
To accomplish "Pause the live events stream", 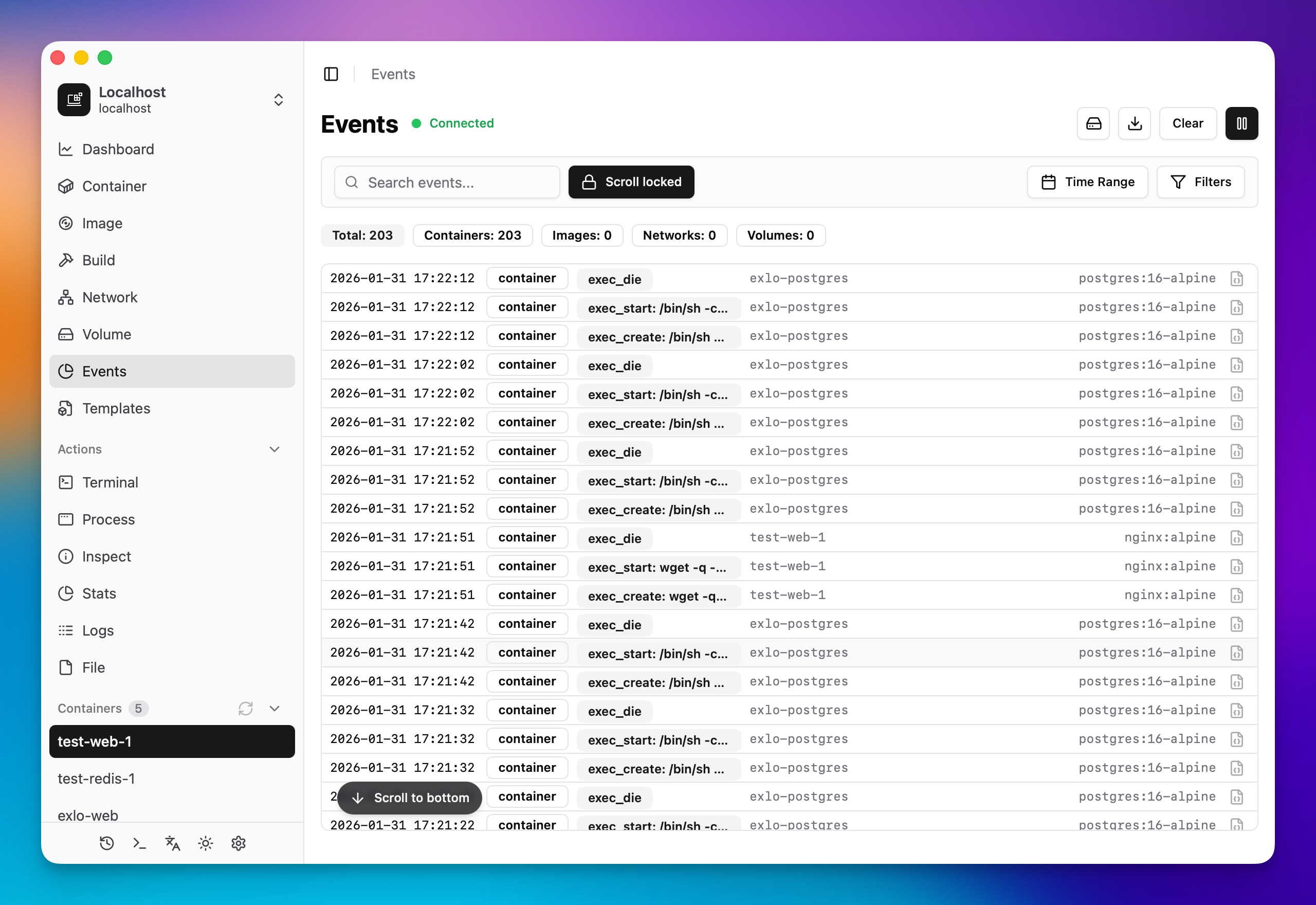I will pyautogui.click(x=1241, y=123).
